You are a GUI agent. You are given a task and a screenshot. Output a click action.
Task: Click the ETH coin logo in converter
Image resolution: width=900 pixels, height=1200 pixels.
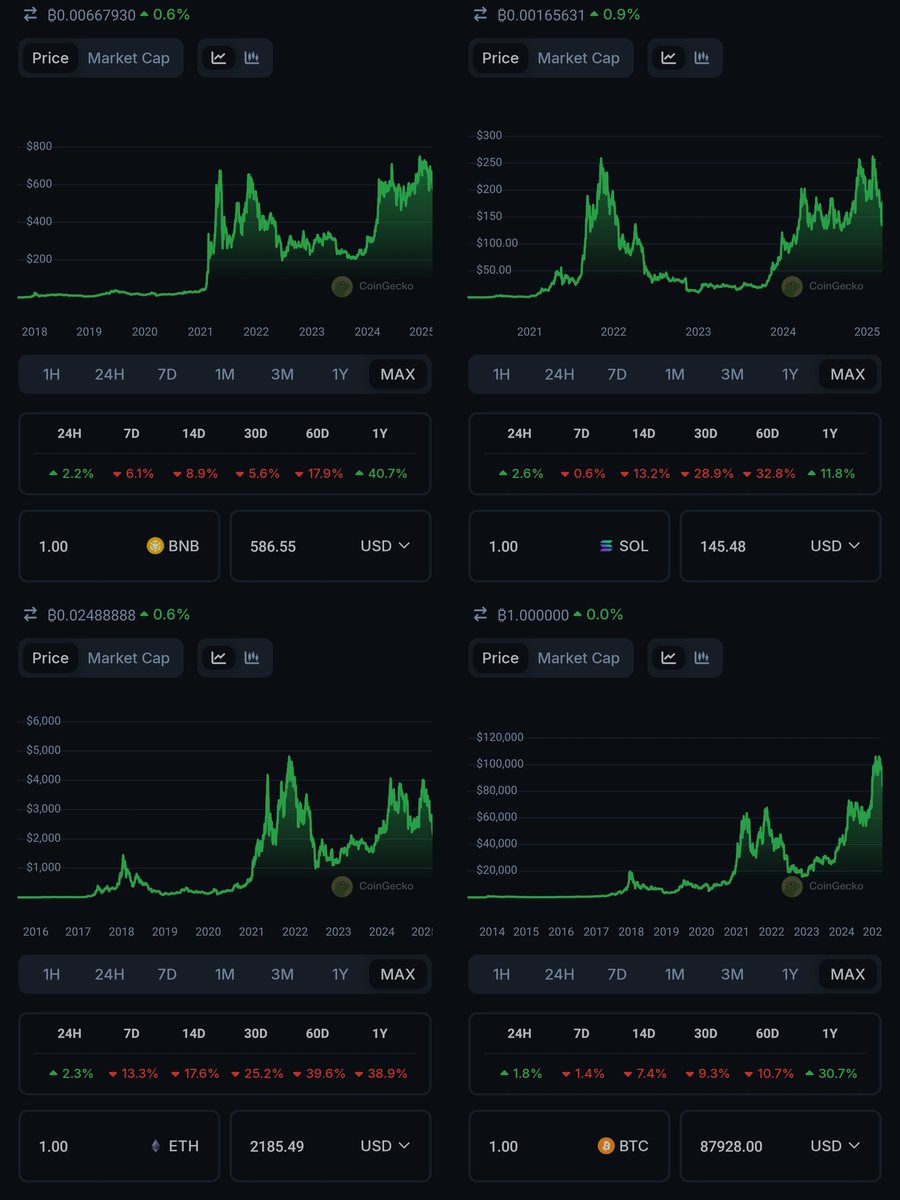155,1146
